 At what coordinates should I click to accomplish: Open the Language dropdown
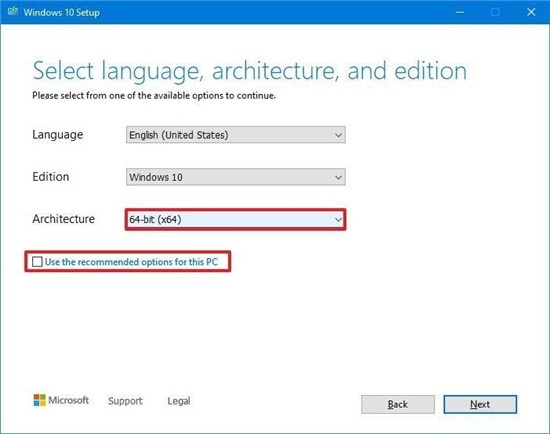click(x=236, y=135)
